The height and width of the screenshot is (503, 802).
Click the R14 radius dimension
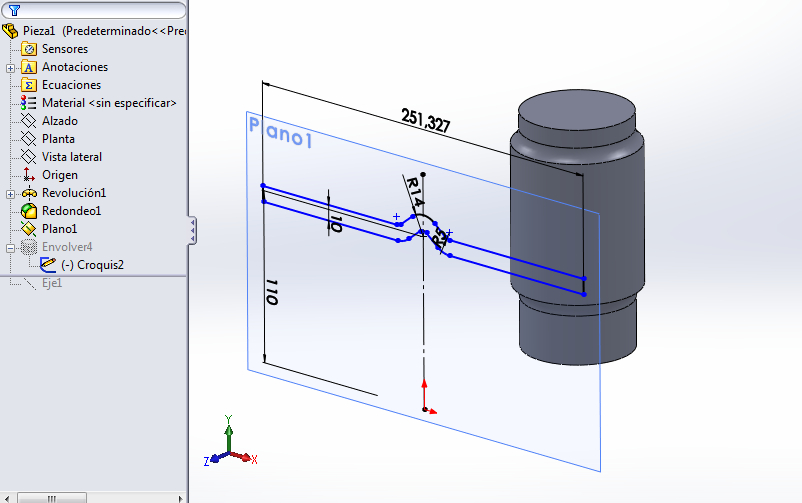tap(415, 192)
